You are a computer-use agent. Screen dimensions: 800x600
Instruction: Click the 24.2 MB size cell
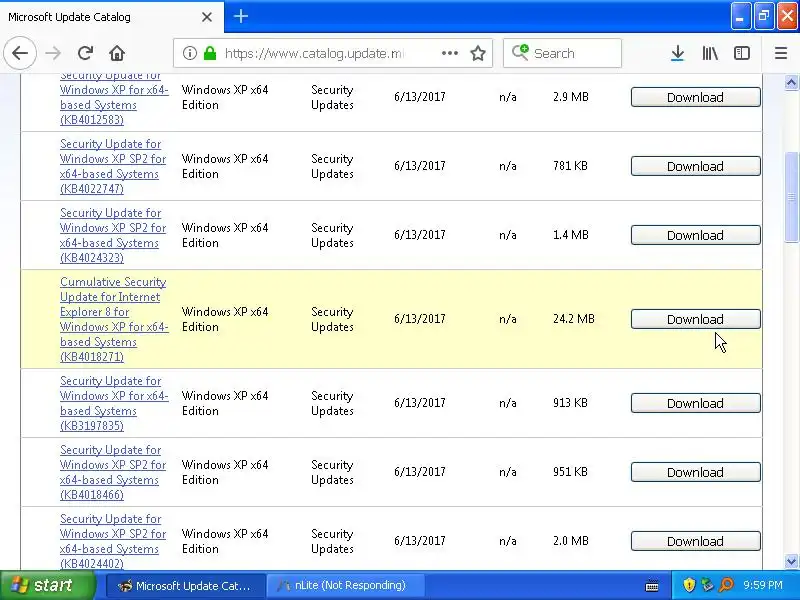[573, 319]
